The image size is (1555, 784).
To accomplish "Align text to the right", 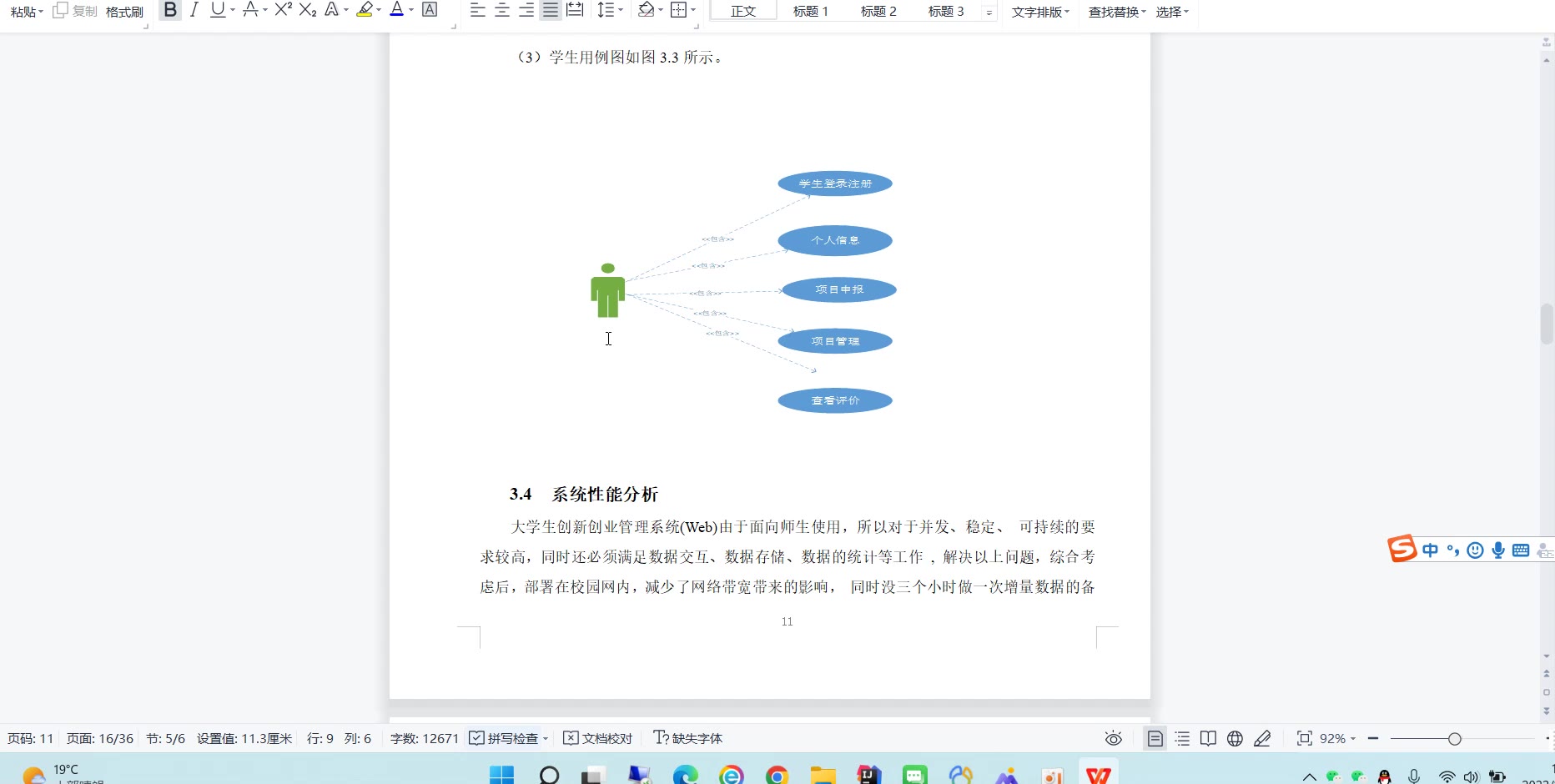I will pyautogui.click(x=526, y=10).
